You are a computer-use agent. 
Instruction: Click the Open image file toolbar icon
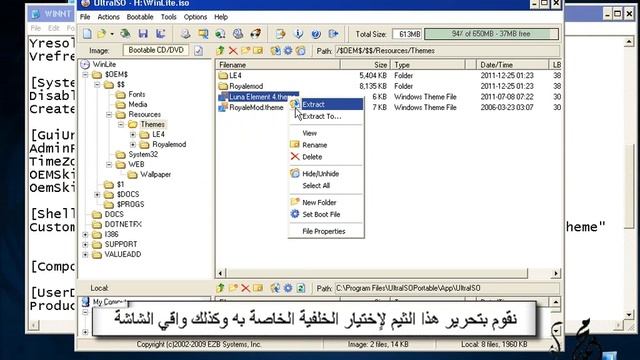tap(101, 34)
